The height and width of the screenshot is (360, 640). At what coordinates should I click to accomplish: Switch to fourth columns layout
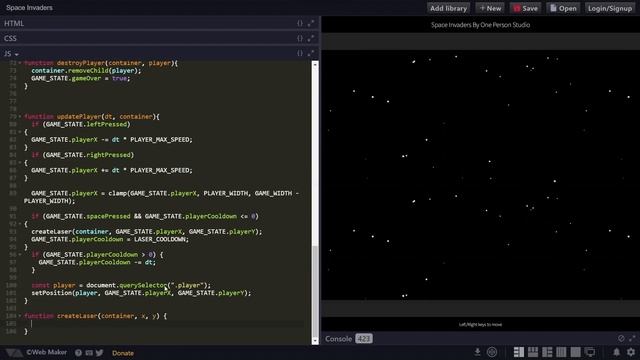click(x=561, y=352)
